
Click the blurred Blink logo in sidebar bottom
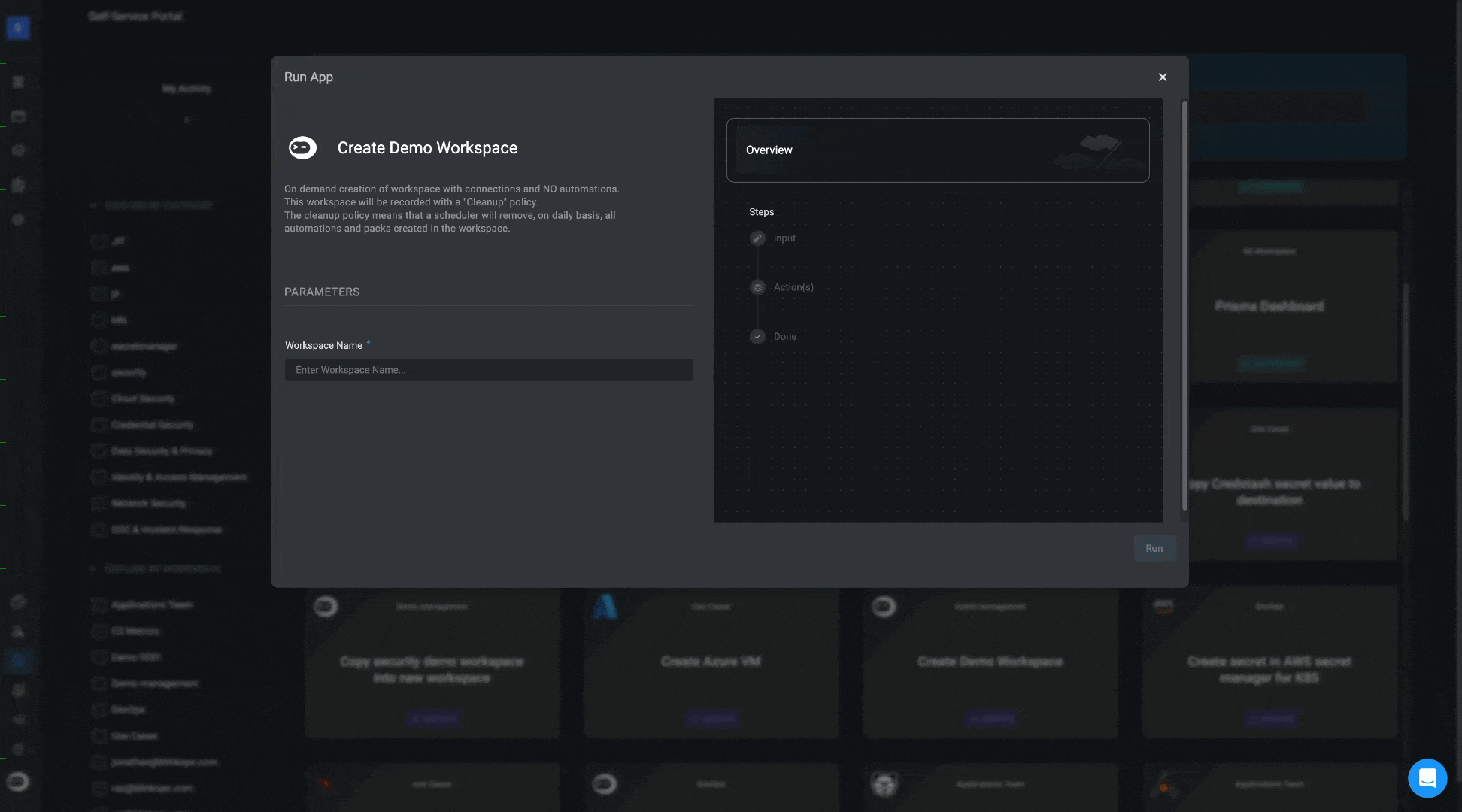[18, 781]
